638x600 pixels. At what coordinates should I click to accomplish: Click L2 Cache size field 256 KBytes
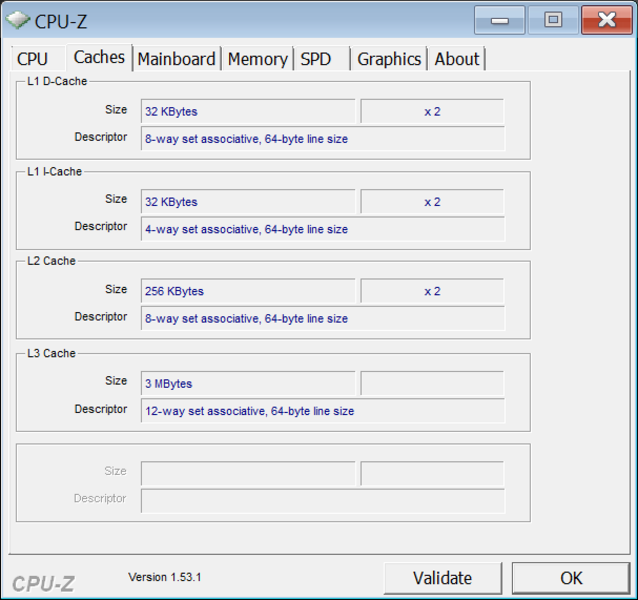[248, 291]
